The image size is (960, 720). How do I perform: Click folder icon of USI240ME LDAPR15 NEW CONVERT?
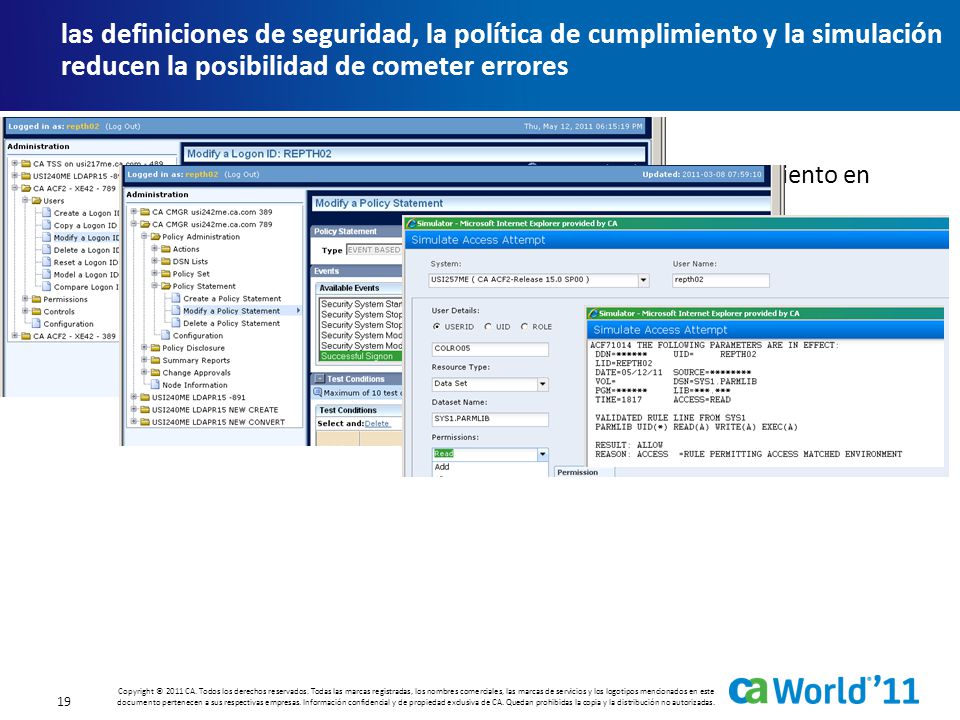(x=145, y=422)
